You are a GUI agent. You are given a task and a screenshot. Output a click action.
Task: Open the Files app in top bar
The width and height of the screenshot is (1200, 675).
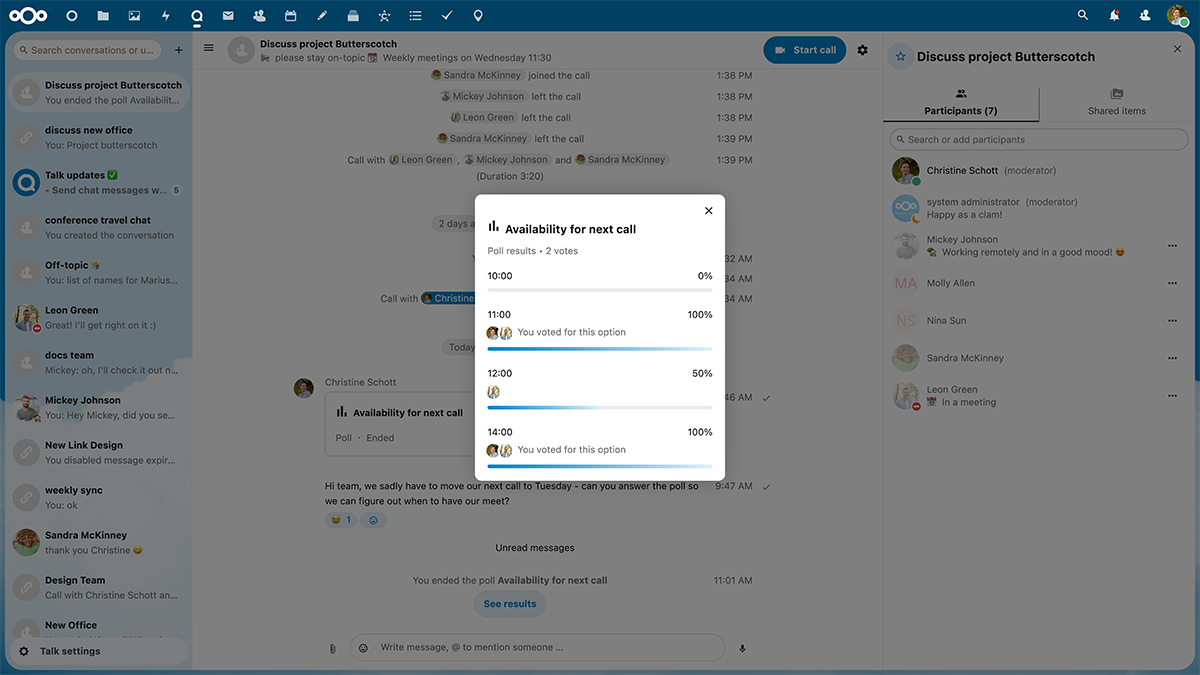point(103,16)
